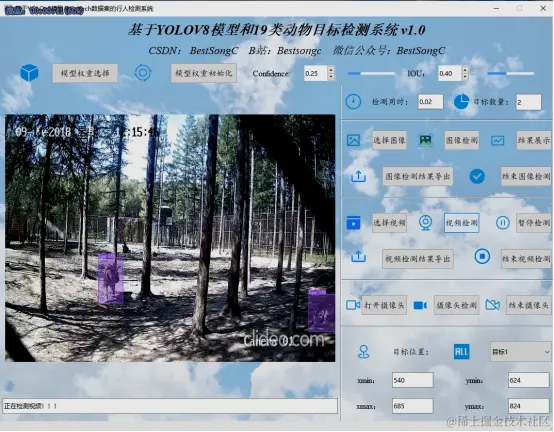Click the select image picture icon
554x432 pixels.
click(353, 140)
